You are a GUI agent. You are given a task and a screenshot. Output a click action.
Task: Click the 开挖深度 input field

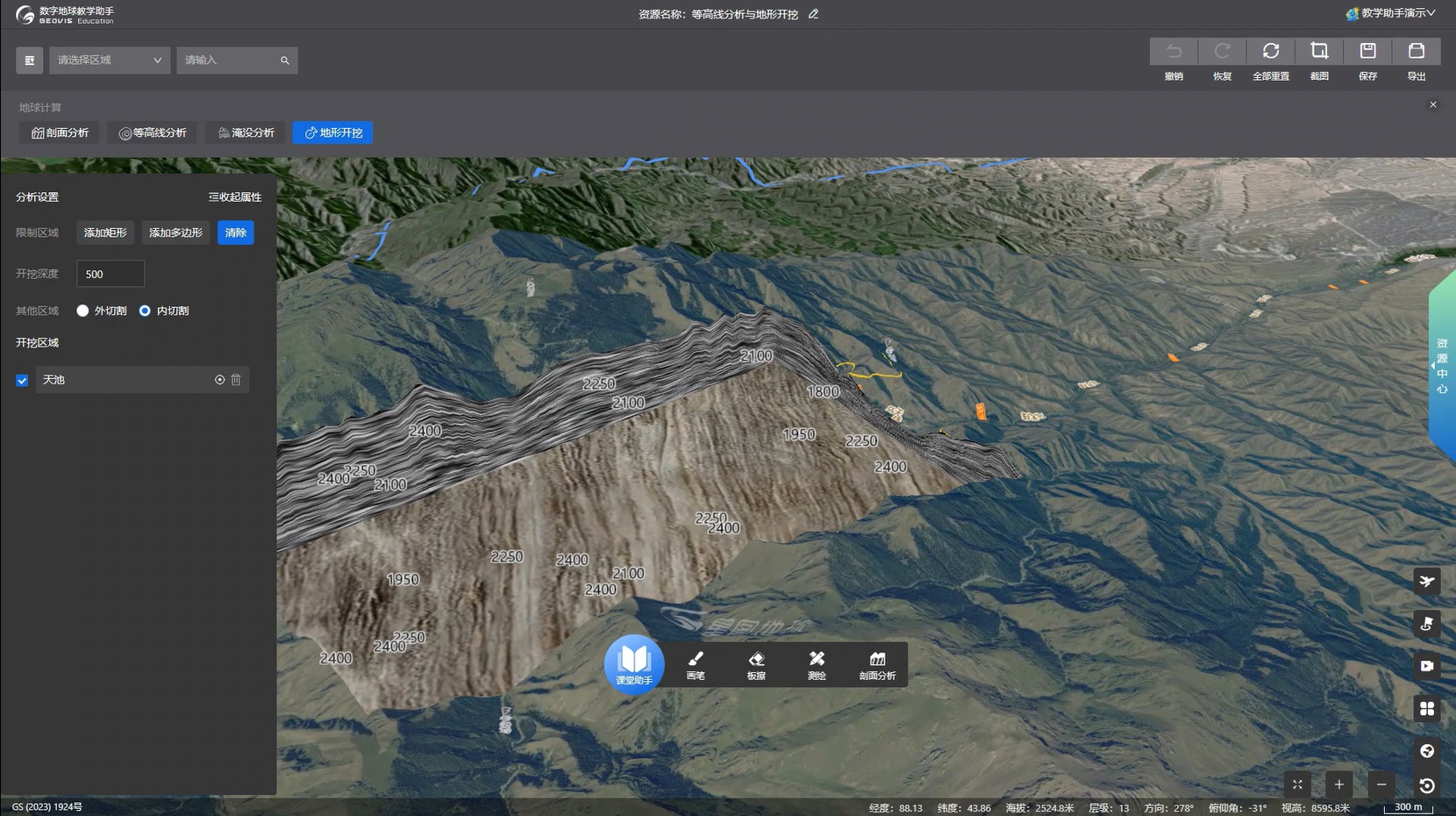tap(111, 274)
